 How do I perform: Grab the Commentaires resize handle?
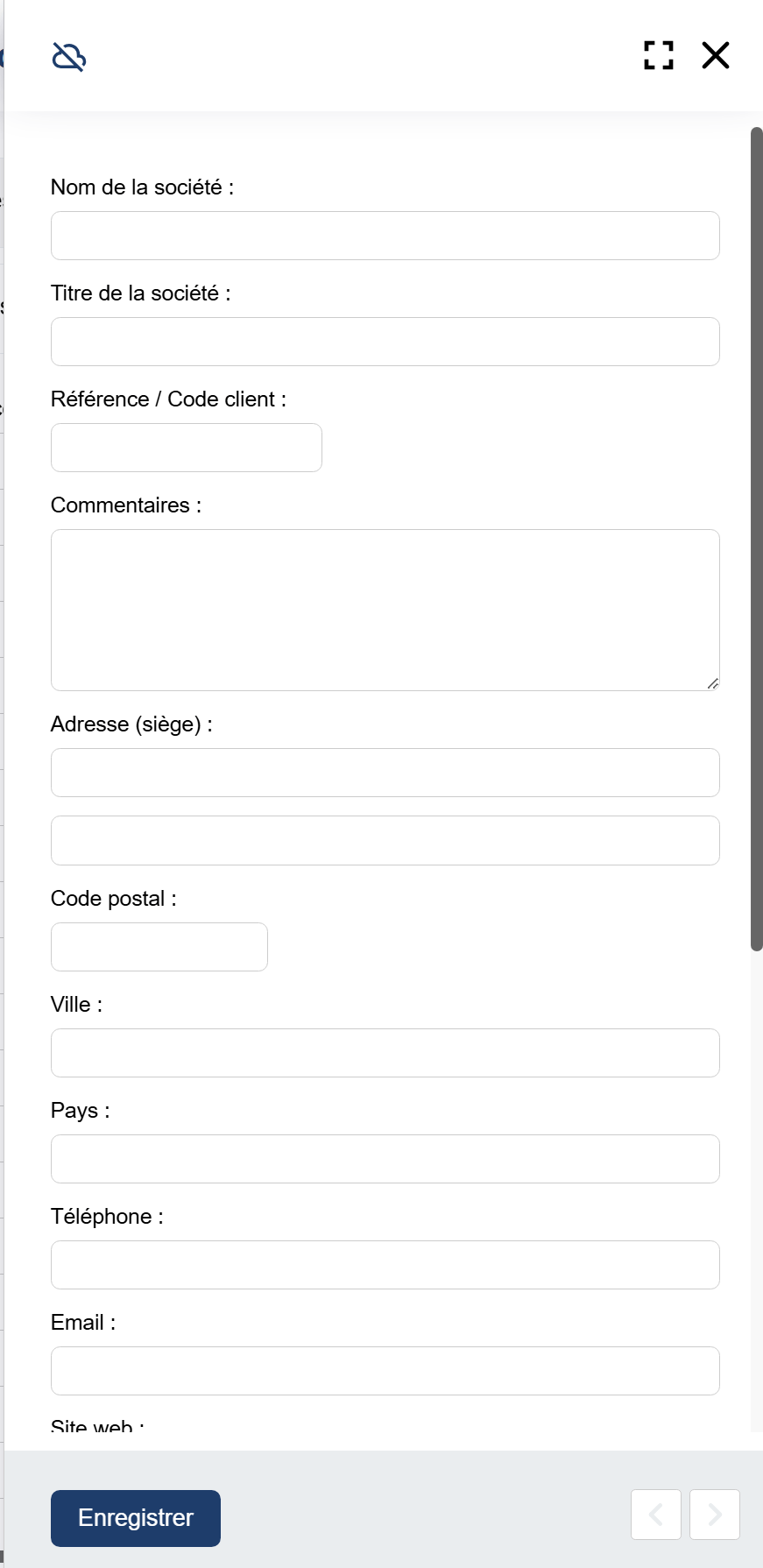713,684
